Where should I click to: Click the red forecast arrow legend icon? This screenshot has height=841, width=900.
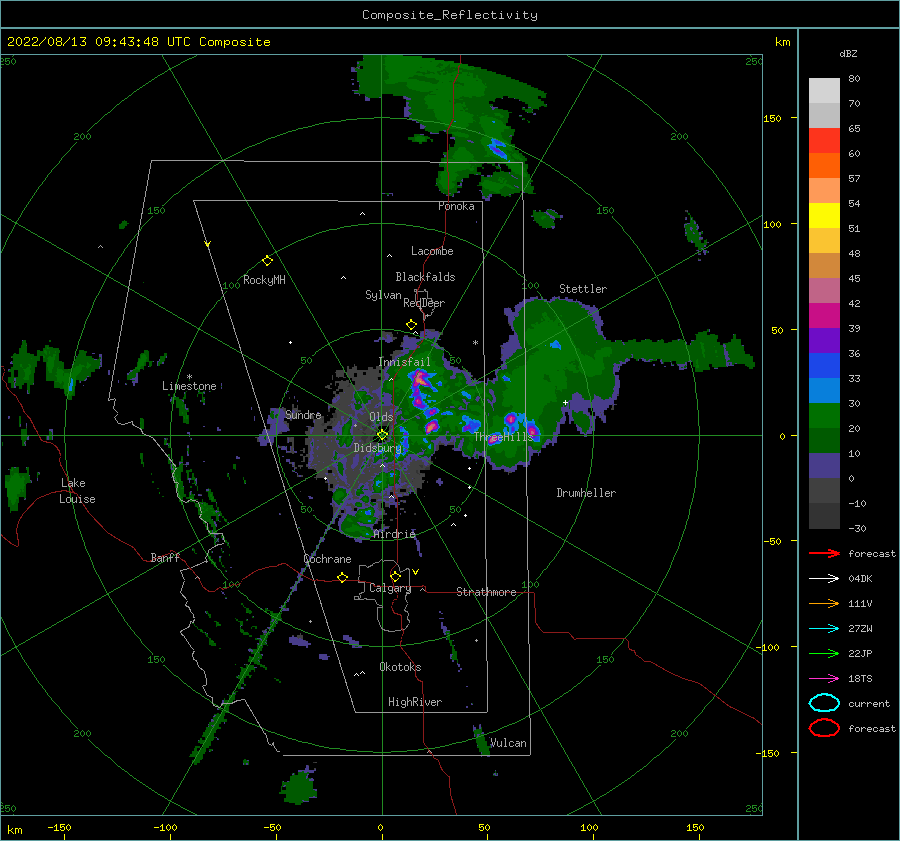point(824,553)
